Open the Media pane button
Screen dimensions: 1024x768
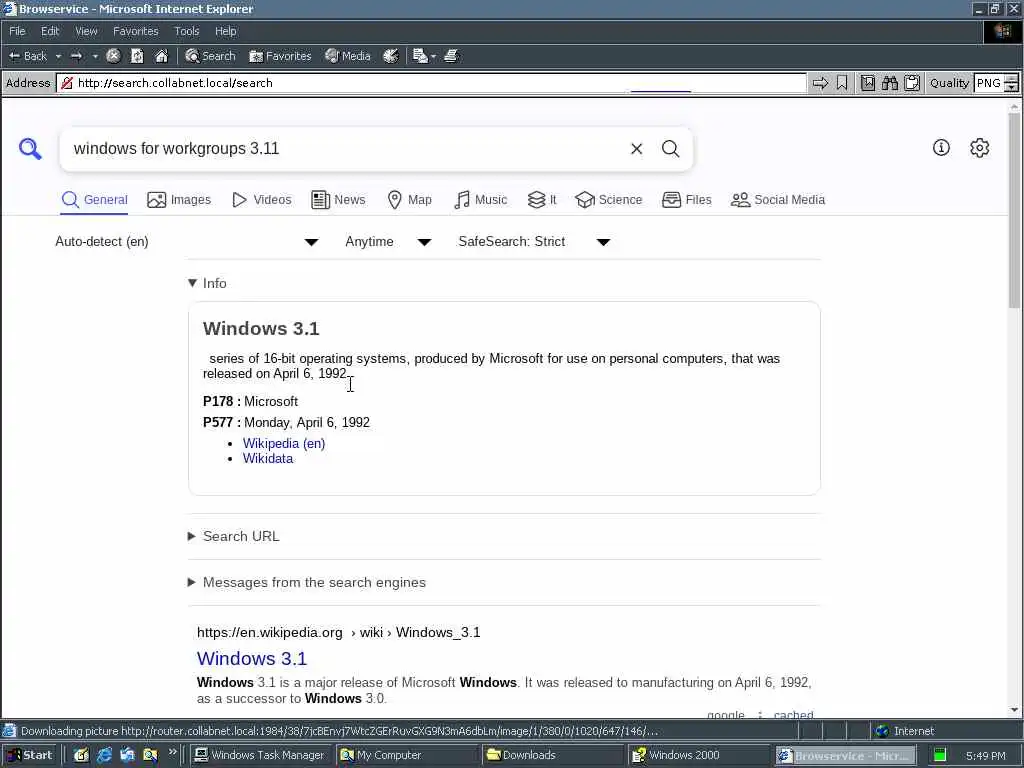[x=348, y=56]
